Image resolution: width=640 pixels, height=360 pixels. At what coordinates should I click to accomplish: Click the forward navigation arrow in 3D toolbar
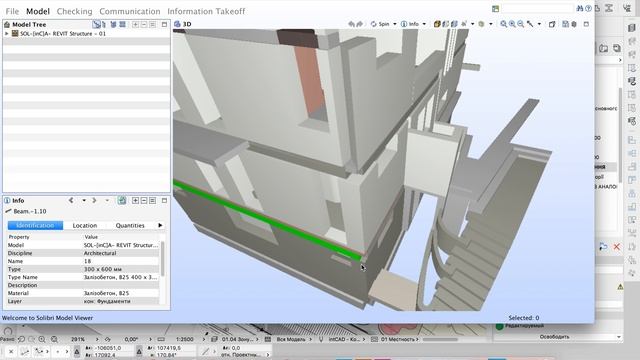click(360, 24)
